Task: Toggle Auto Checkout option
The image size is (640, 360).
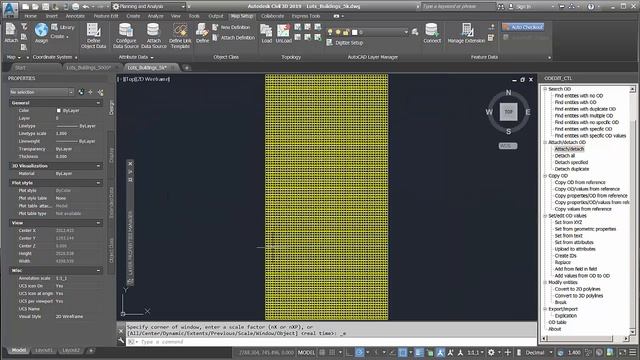Action: click(523, 27)
